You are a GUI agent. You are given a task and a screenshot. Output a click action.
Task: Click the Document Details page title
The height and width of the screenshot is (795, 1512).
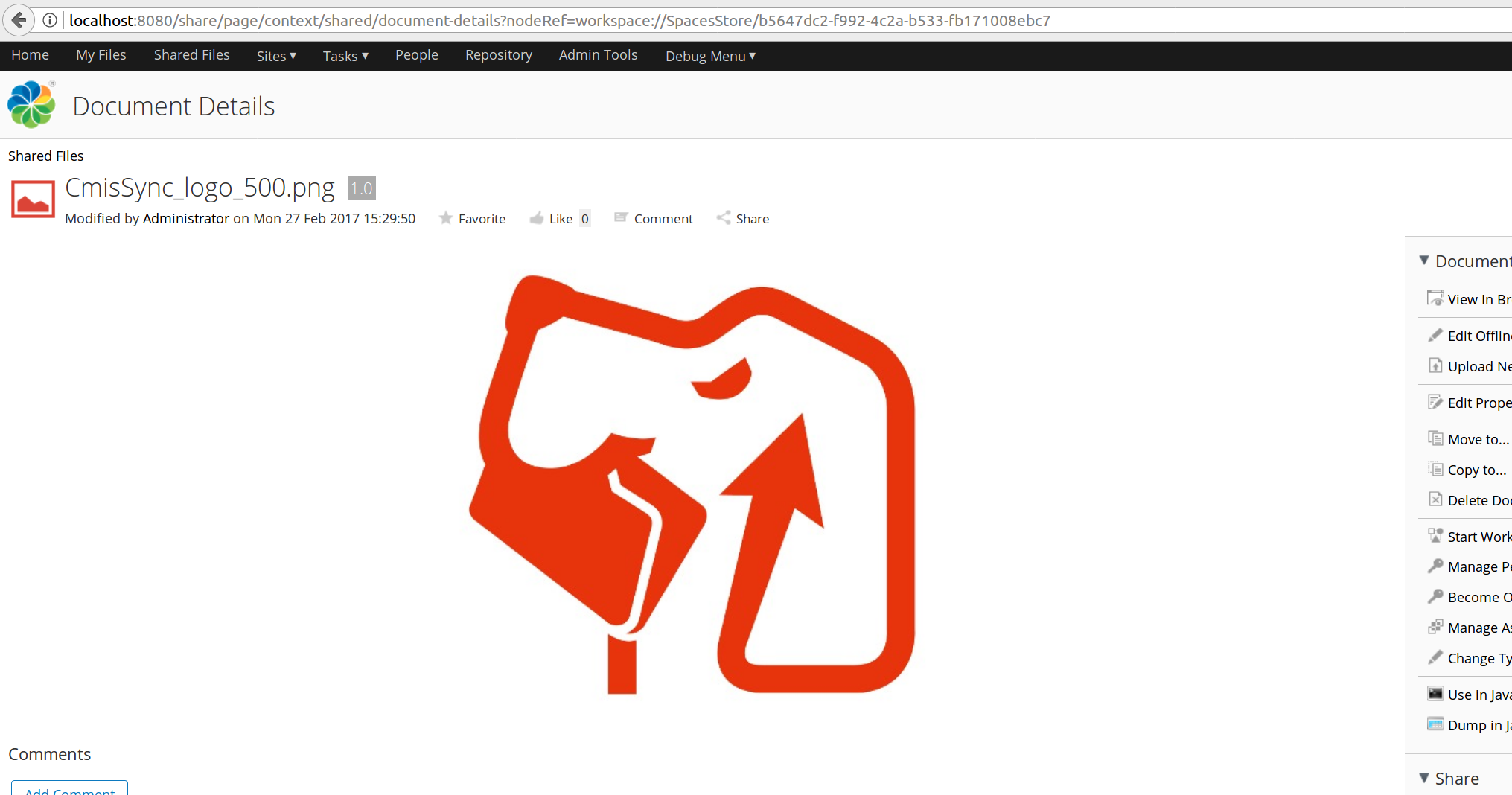tap(173, 106)
